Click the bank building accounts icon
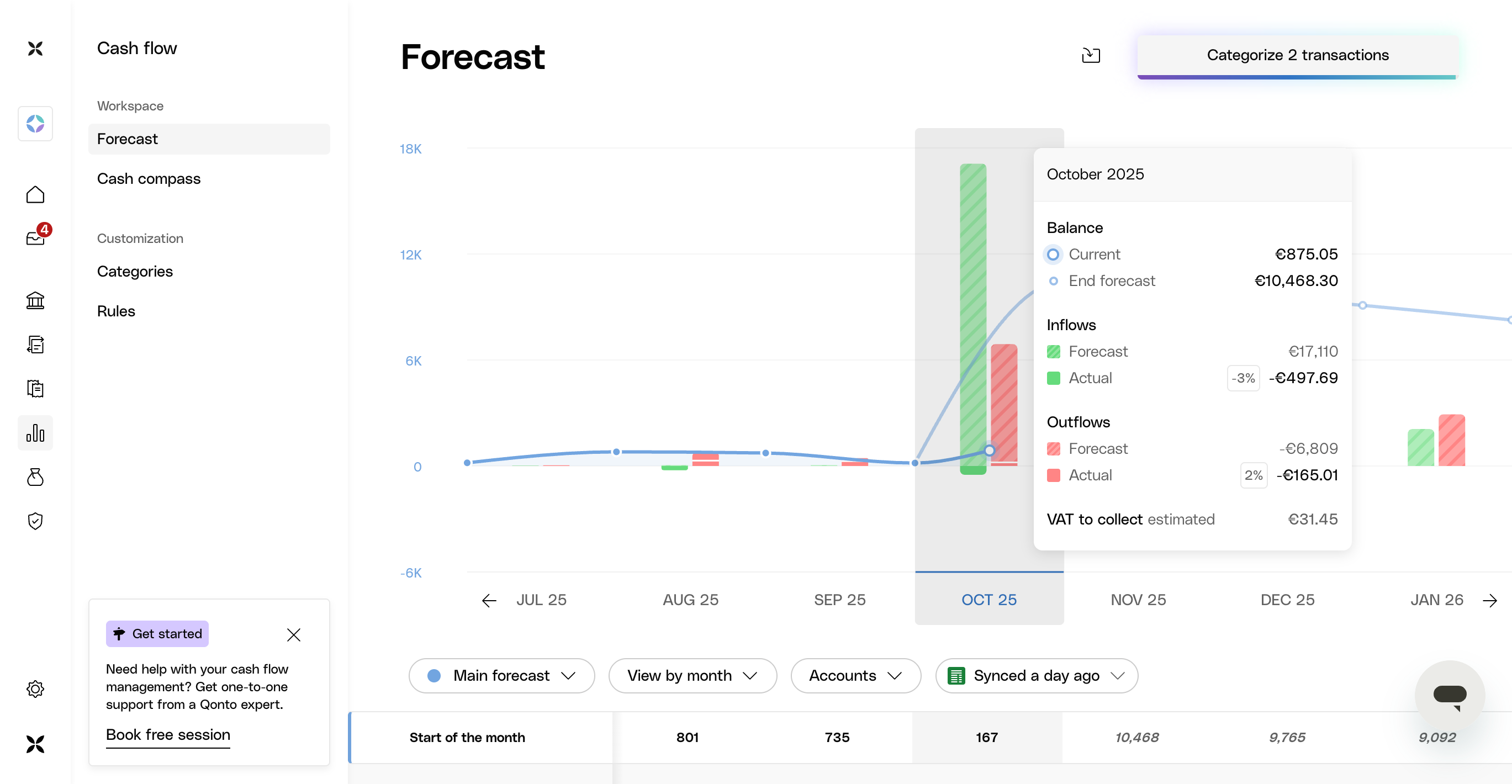1512x784 pixels. [x=35, y=300]
